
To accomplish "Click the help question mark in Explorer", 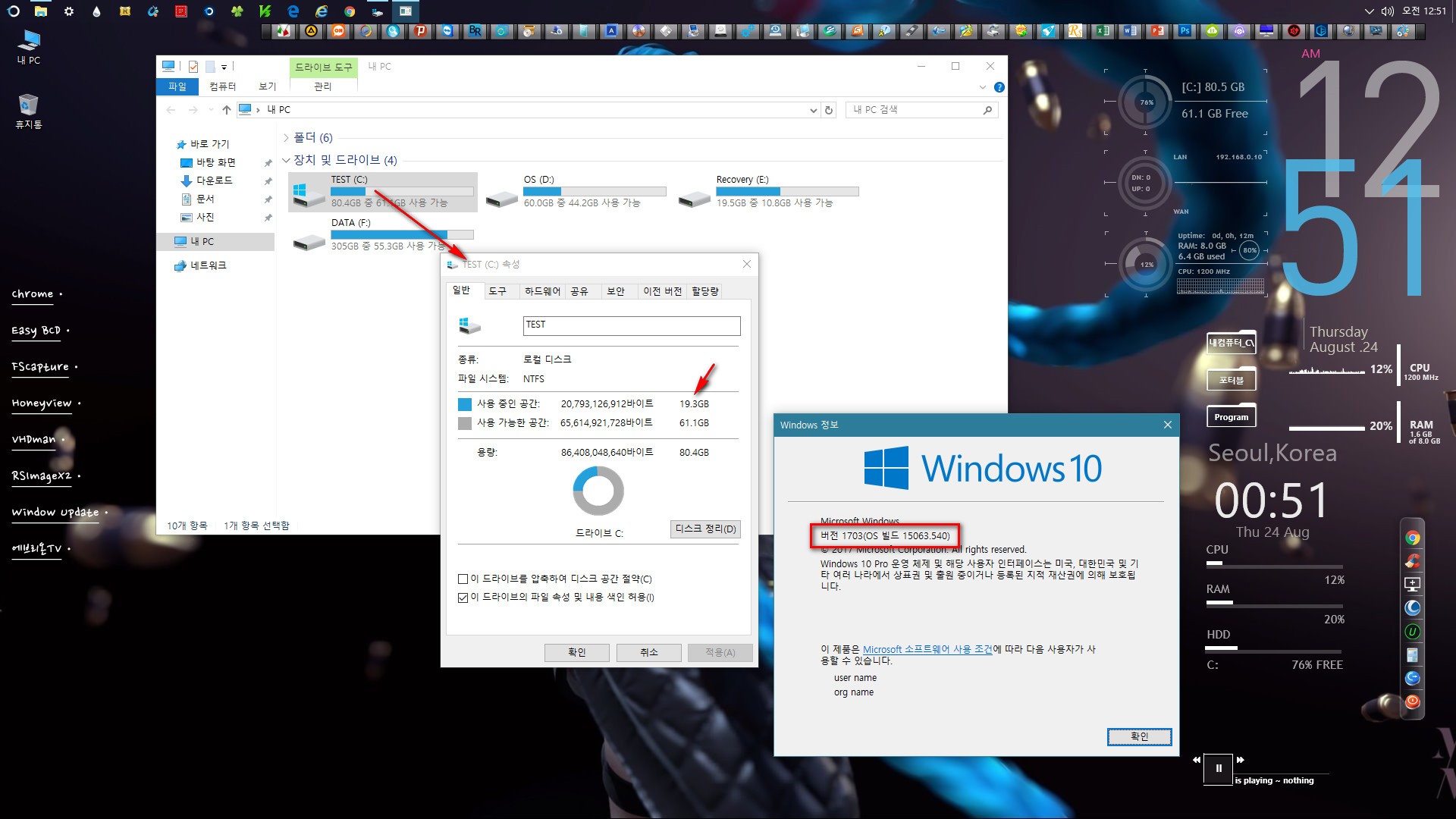I will (x=999, y=87).
